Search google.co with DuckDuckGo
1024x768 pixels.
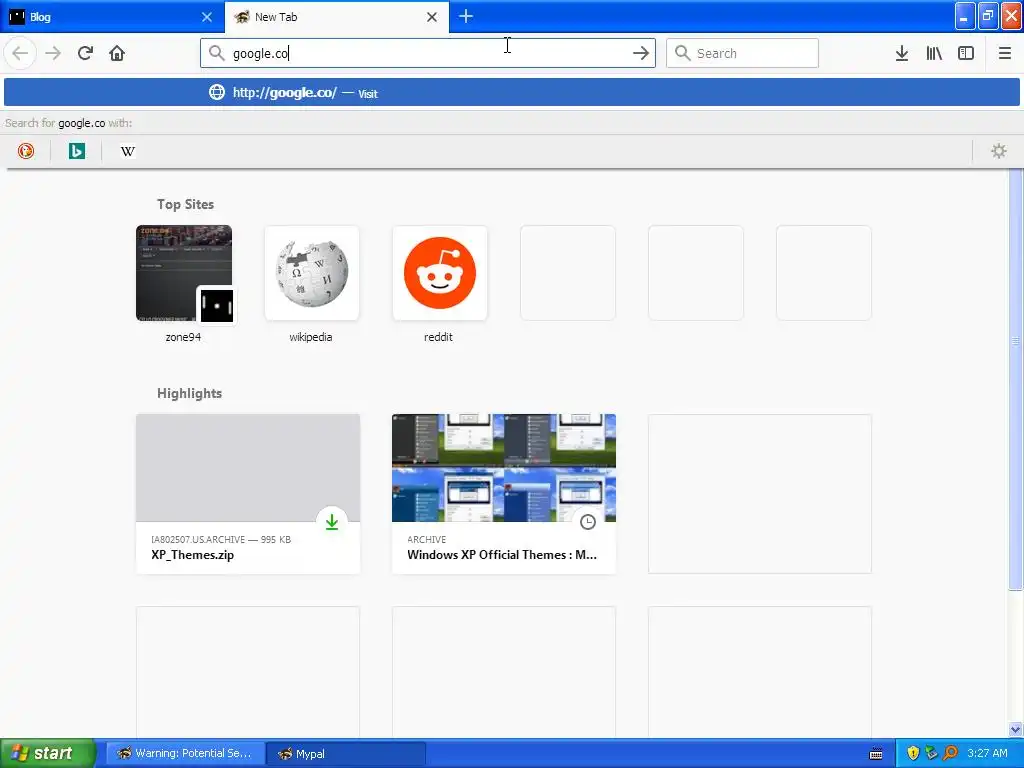coord(25,151)
